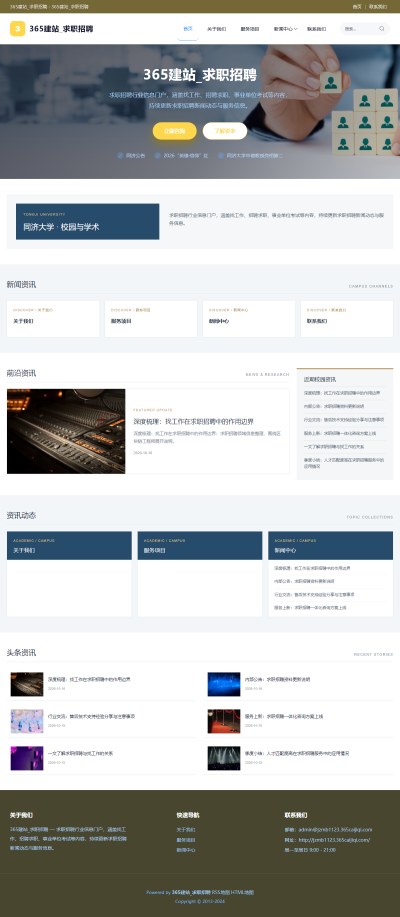Click the RSS地图 link in the footer
Image resolution: width=400 pixels, height=917 pixels.
(221, 892)
